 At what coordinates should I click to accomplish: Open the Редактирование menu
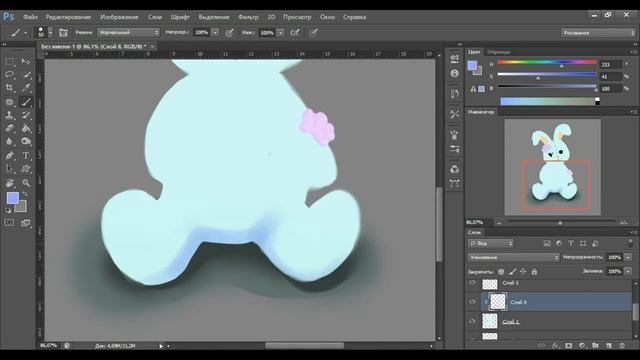(68, 17)
